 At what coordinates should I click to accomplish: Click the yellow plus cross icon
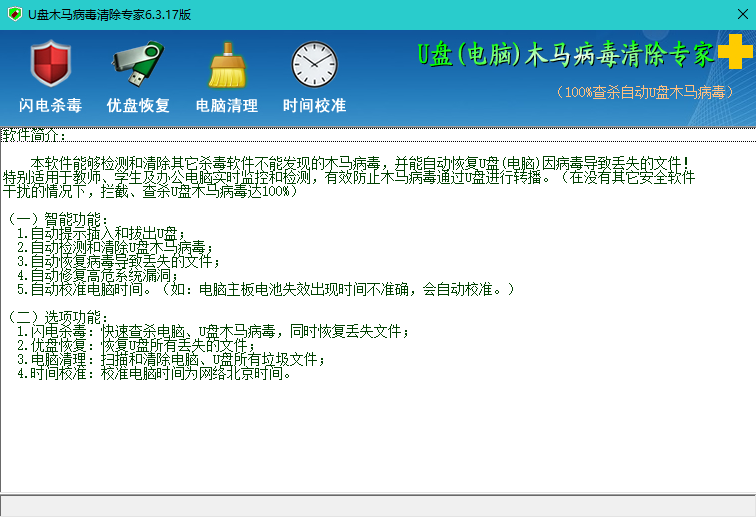click(735, 52)
